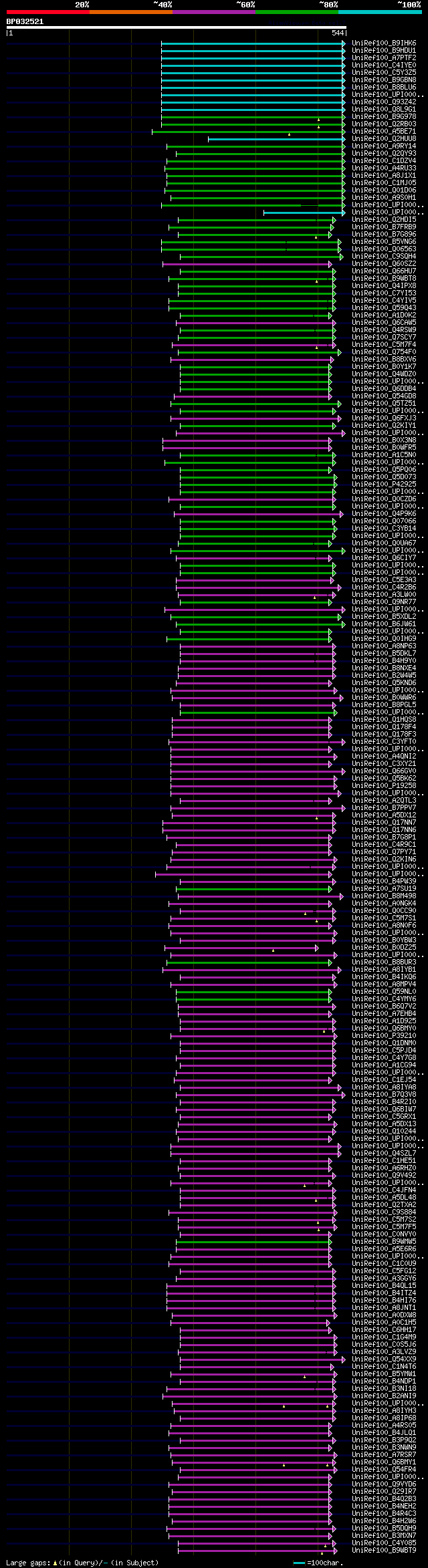Select the label UniRef100_Q754F0

point(384,352)
